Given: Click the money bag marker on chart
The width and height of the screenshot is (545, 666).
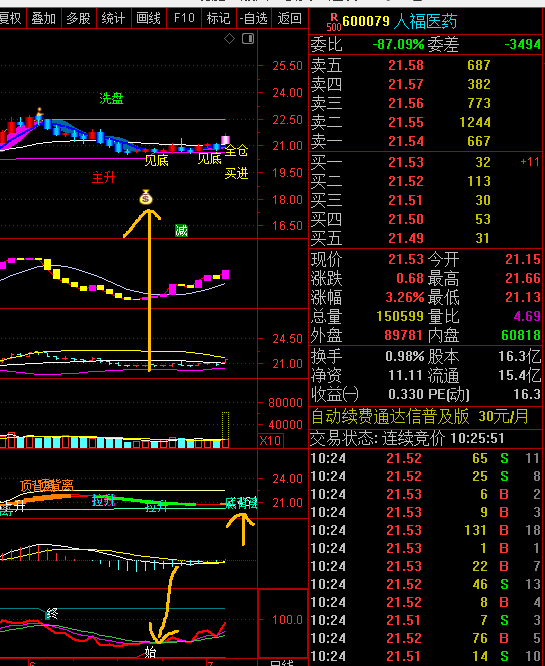Looking at the screenshot, I should (146, 197).
